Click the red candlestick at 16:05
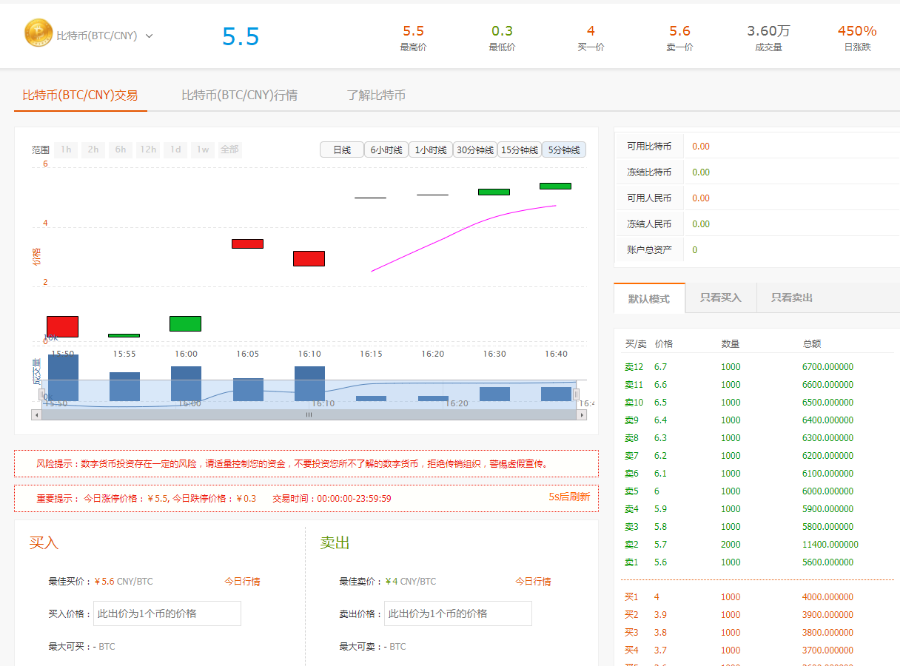Image resolution: width=900 pixels, height=666 pixels. pos(247,243)
